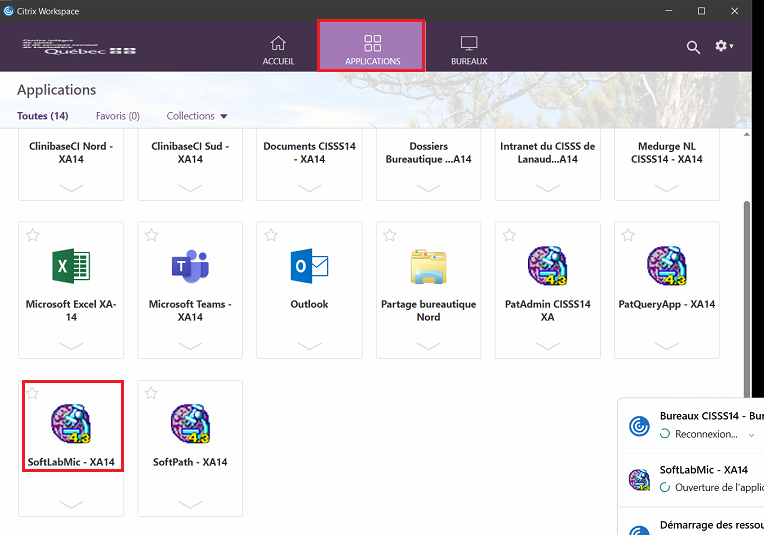Expand the Bureaux CISSS14 reconnexion chevron
The width and height of the screenshot is (764, 535).
[x=751, y=435]
